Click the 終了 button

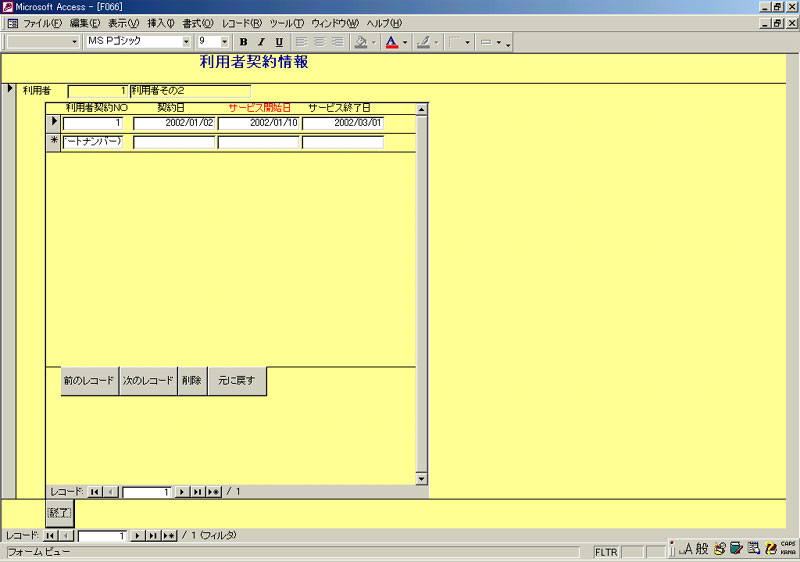coord(60,513)
